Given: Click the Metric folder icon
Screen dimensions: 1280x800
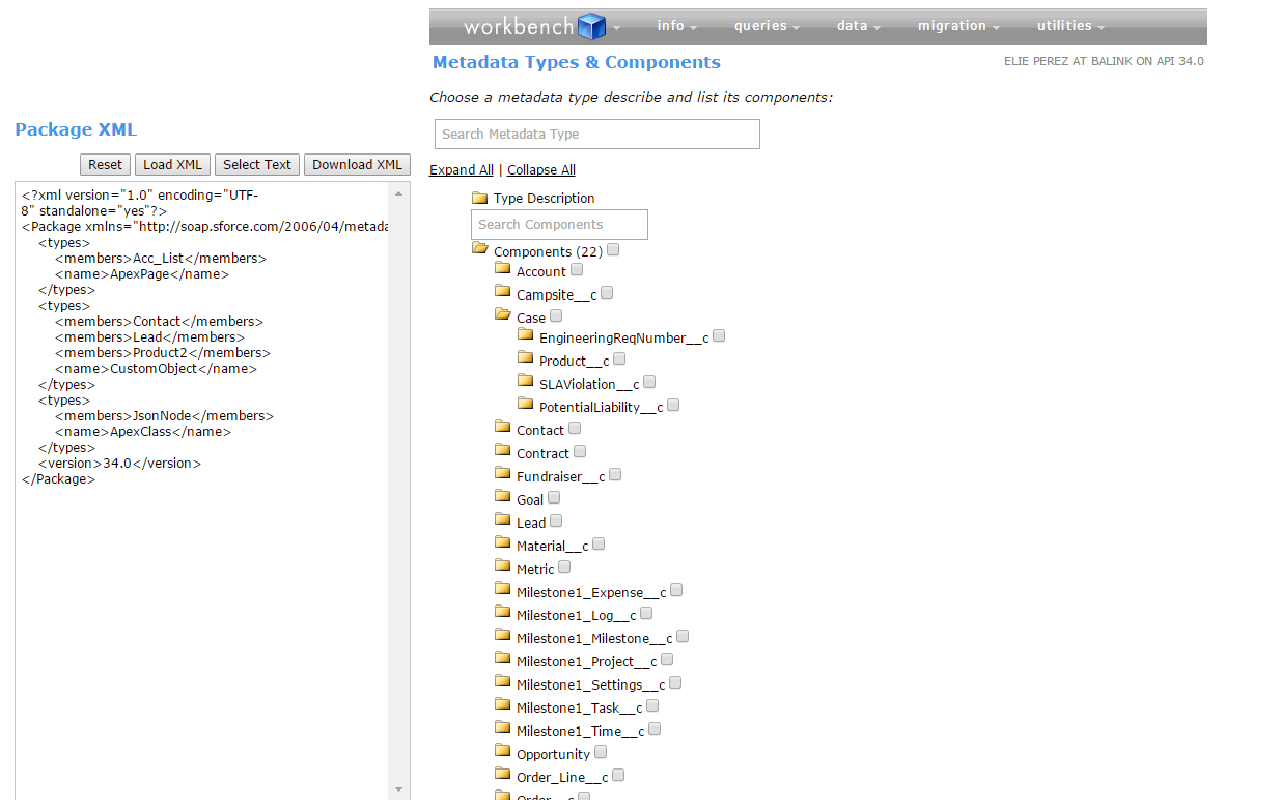Looking at the screenshot, I should (x=503, y=566).
